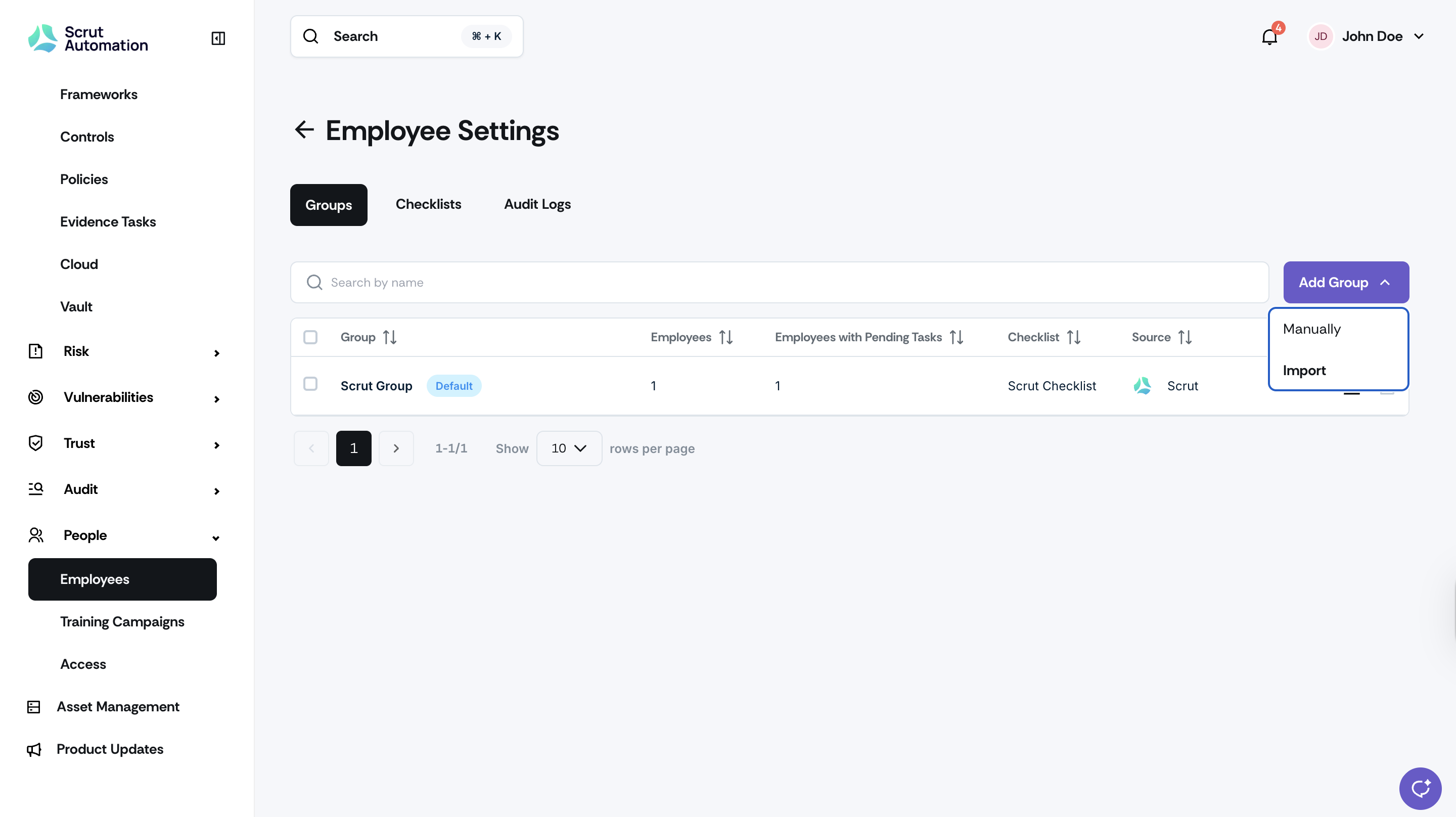1456x817 pixels.
Task: Sort by the Source column arrows
Action: tap(1185, 338)
